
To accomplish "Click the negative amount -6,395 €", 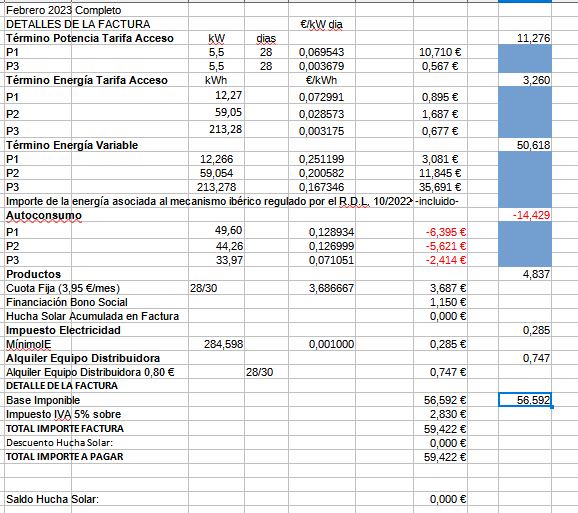I will (x=446, y=232).
